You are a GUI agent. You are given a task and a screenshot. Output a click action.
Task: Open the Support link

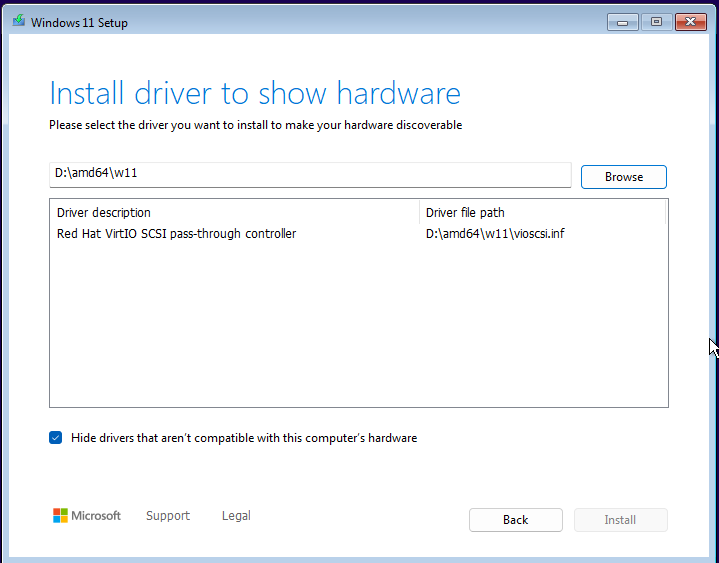click(167, 516)
